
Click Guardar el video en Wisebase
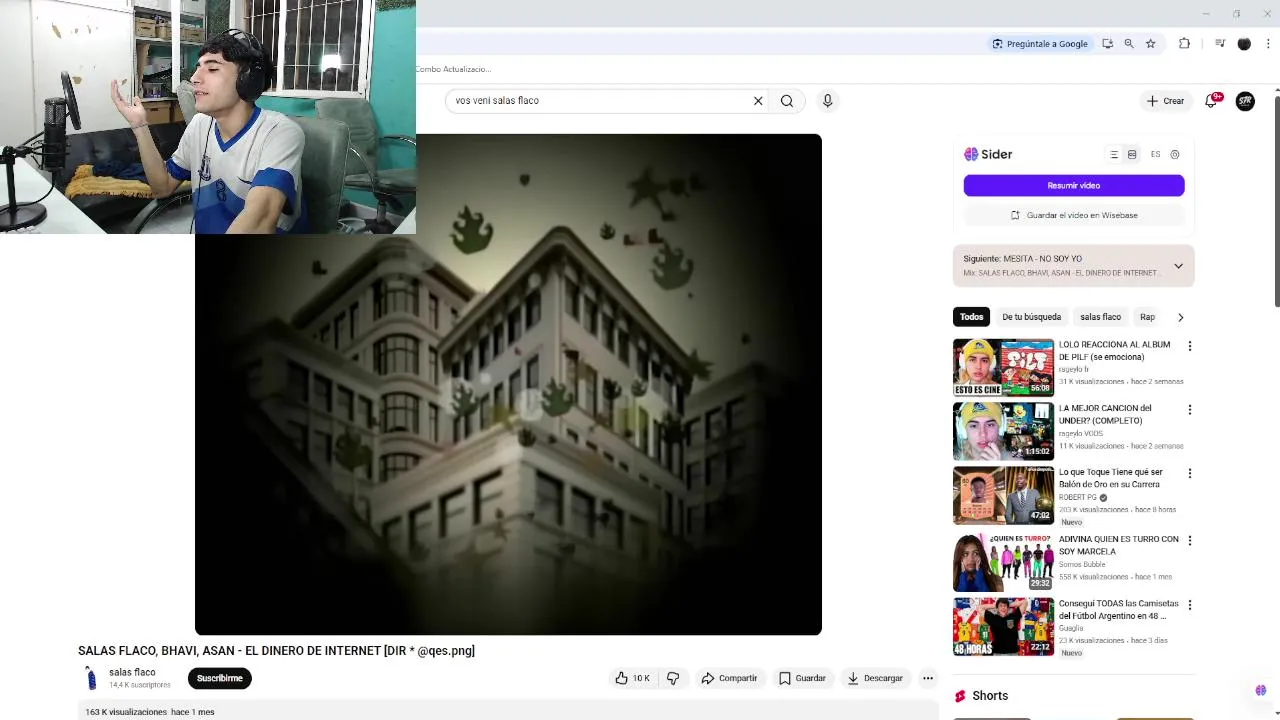(x=1074, y=215)
